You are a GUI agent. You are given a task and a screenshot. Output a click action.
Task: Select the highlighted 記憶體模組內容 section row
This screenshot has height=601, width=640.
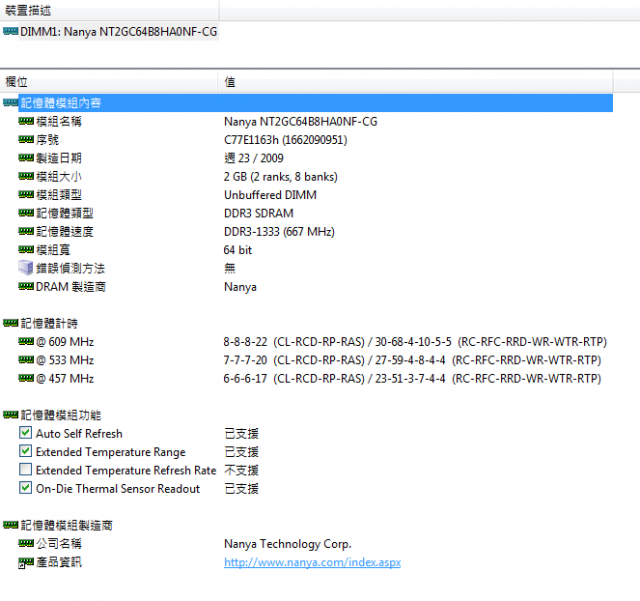tap(315, 103)
